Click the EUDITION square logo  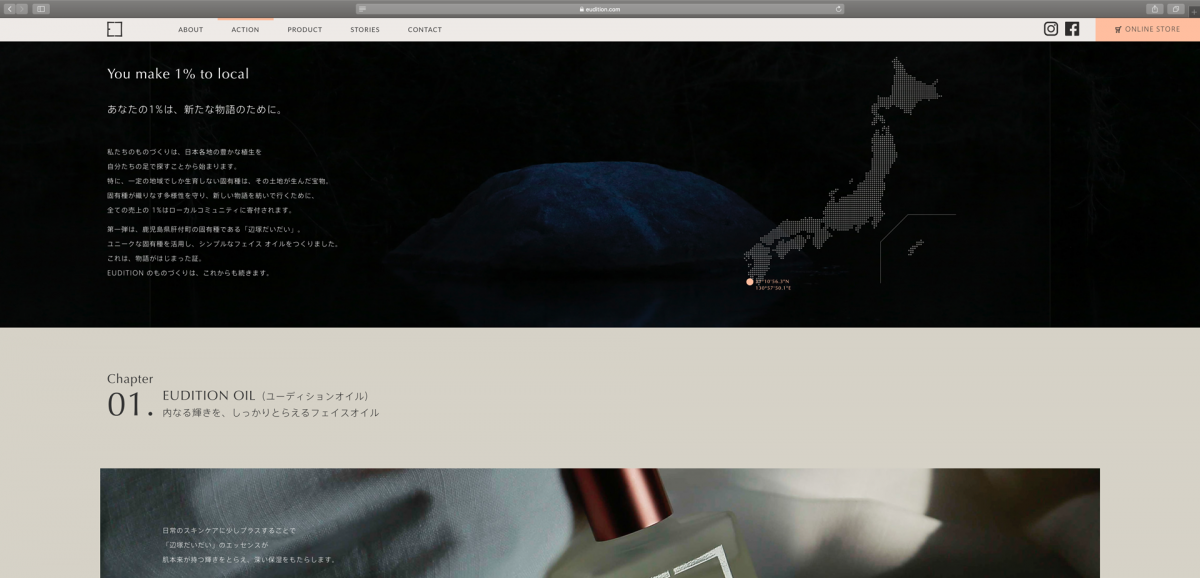(x=114, y=29)
